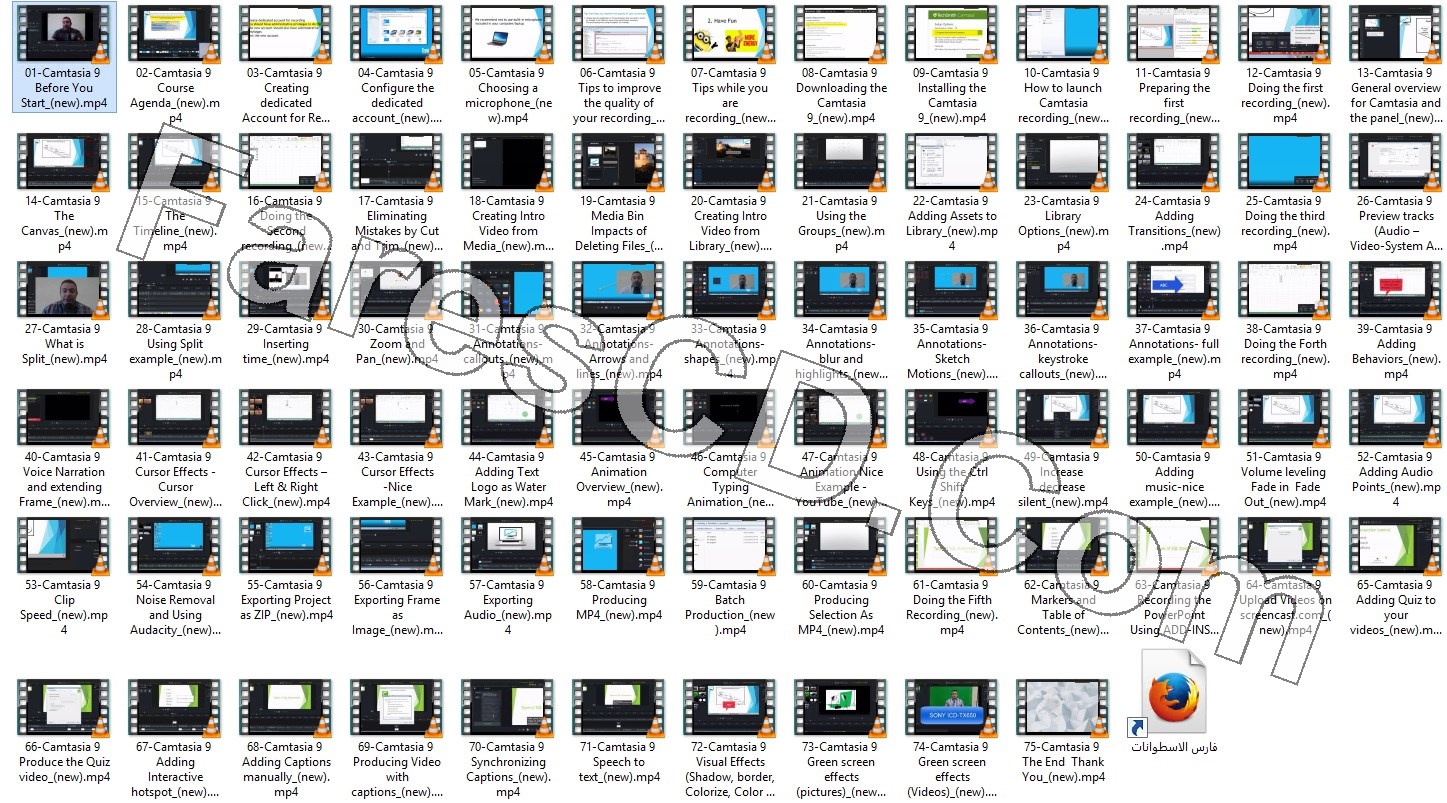Select 40-Camtasia 9 Voice Narration and extending Frame
Viewport: 1447px width, 803px height.
[x=64, y=448]
